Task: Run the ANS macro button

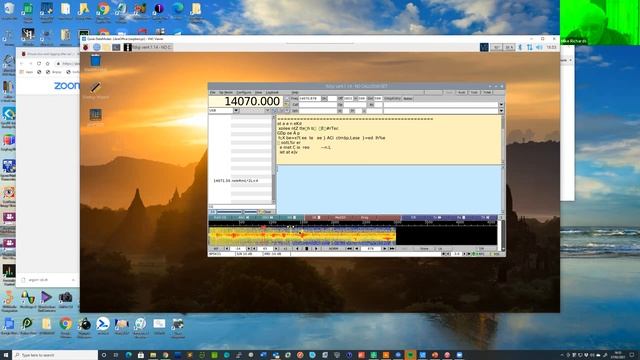Action: click(244, 218)
